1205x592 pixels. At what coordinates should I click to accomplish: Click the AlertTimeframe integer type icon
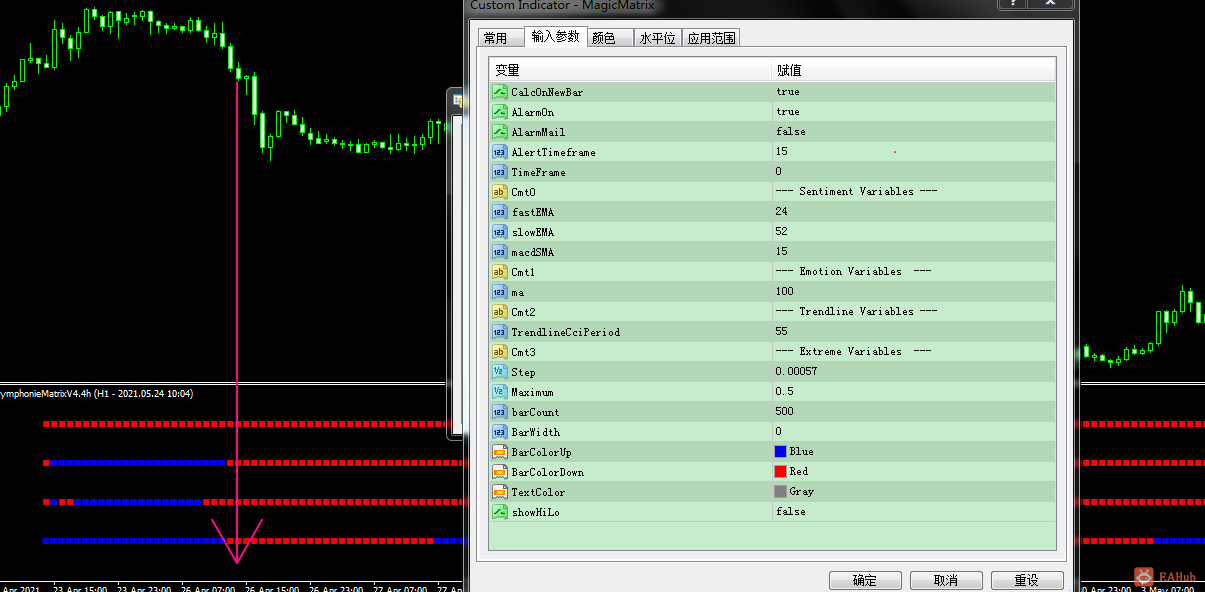click(x=499, y=152)
